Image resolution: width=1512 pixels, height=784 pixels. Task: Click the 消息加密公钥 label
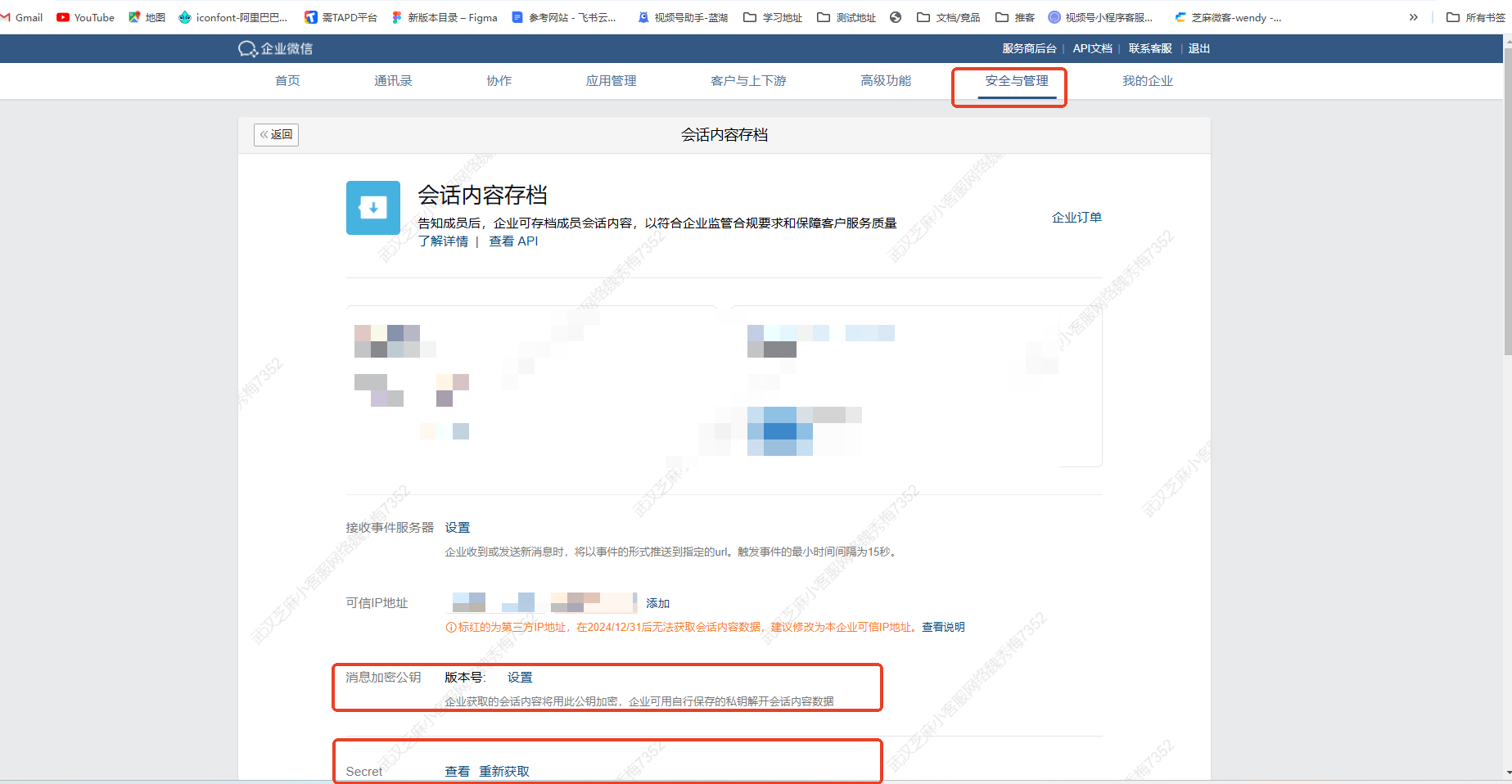click(383, 677)
